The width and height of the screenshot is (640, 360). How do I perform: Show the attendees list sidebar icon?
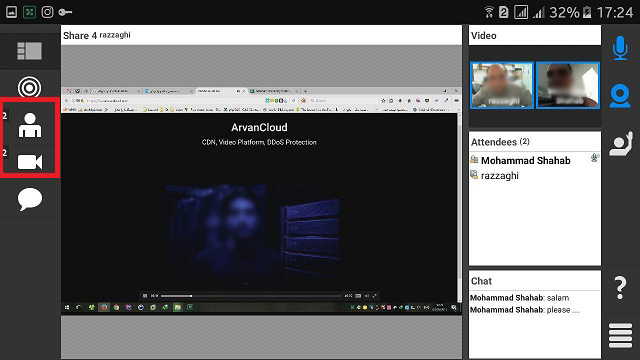pyautogui.click(x=30, y=125)
